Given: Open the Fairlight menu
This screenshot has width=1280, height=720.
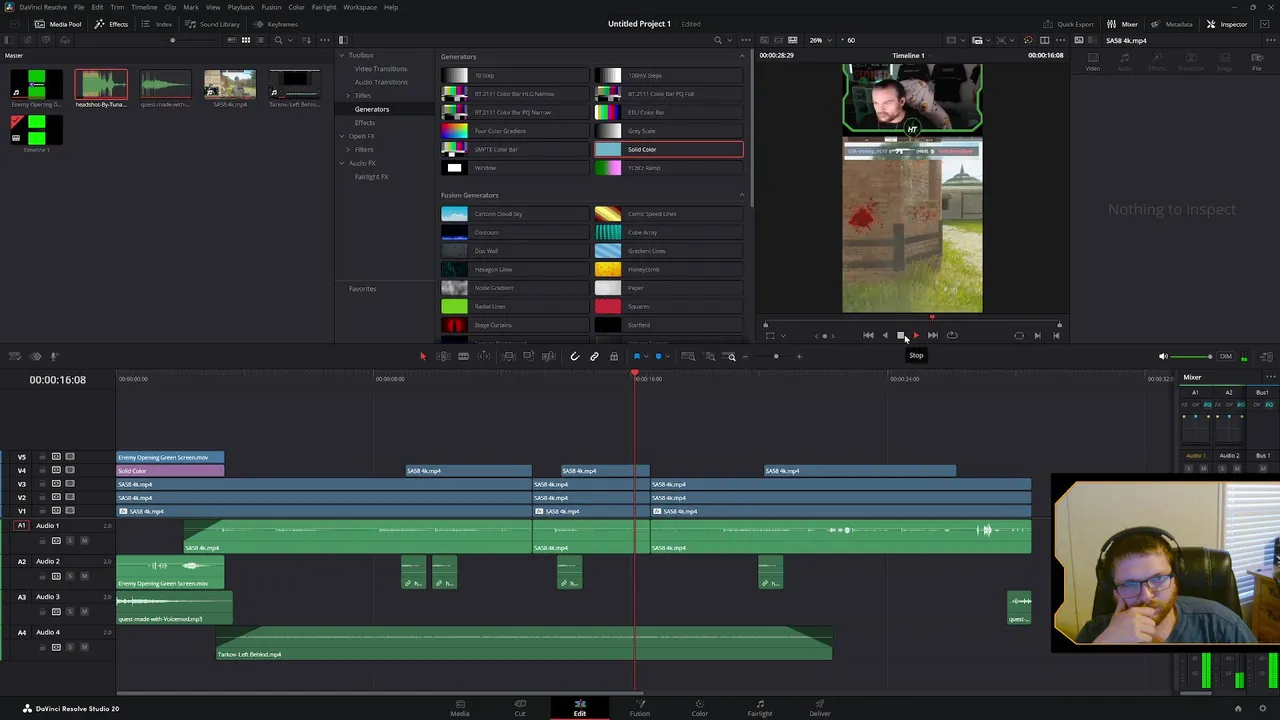Looking at the screenshot, I should click(x=324, y=7).
